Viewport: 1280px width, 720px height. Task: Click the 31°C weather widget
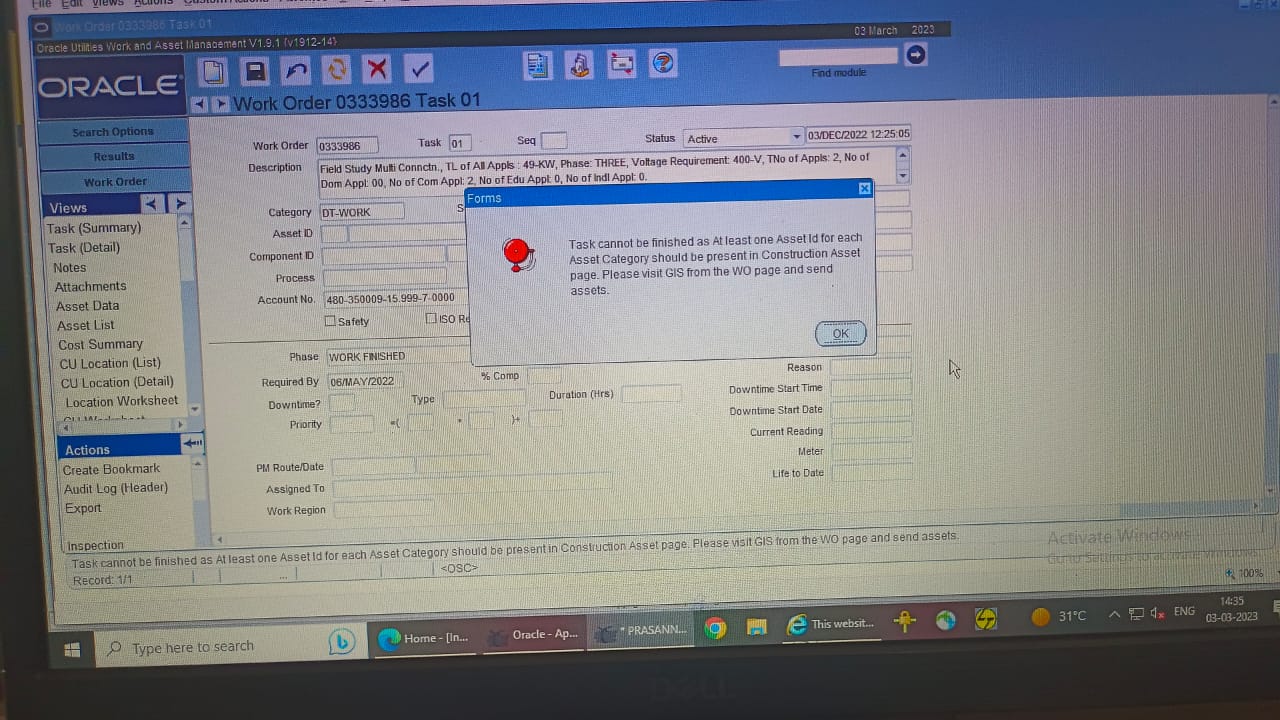tap(1058, 616)
